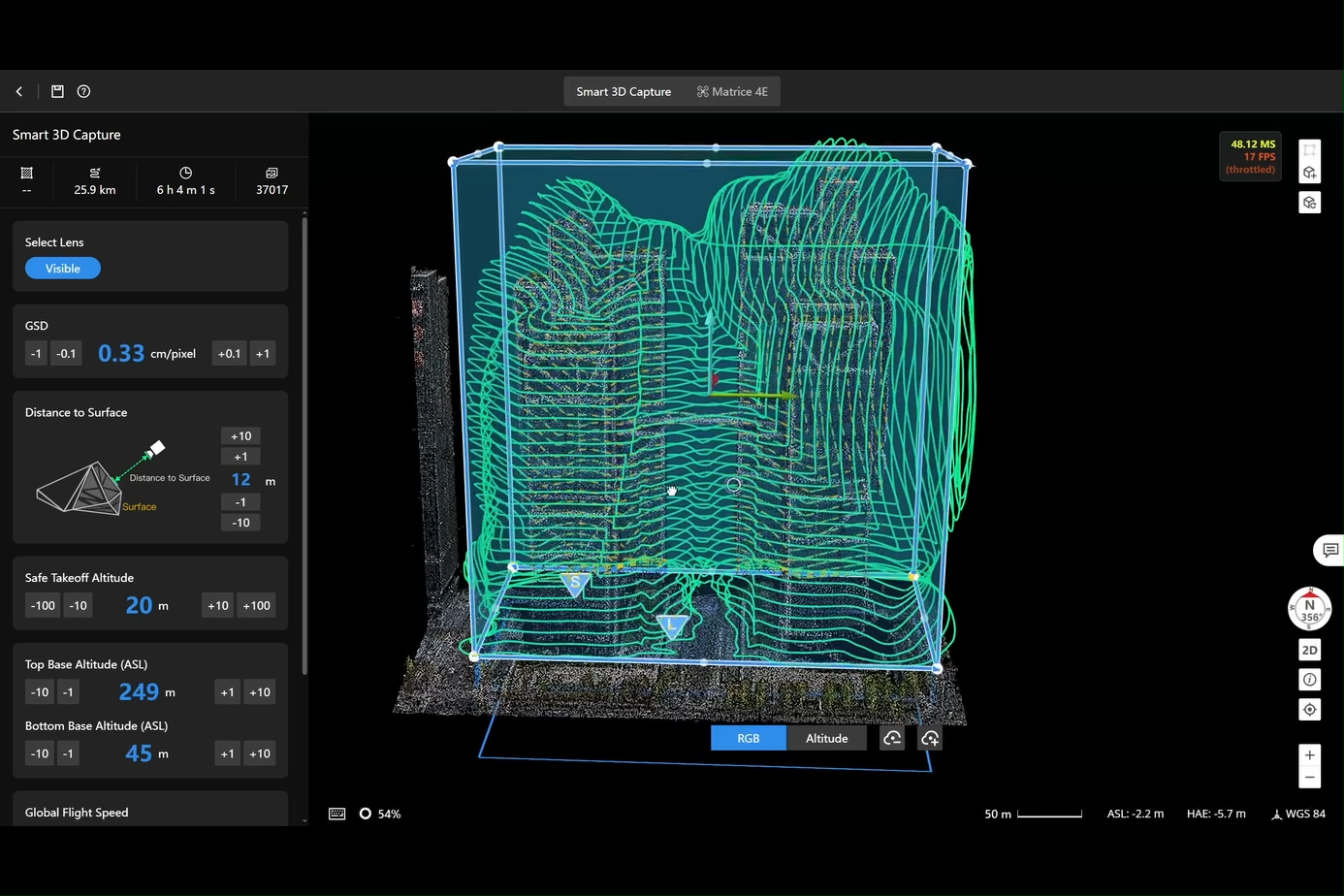Click the regenerate 3D box route icon
Image resolution: width=1344 pixels, height=896 pixels.
1309,203
